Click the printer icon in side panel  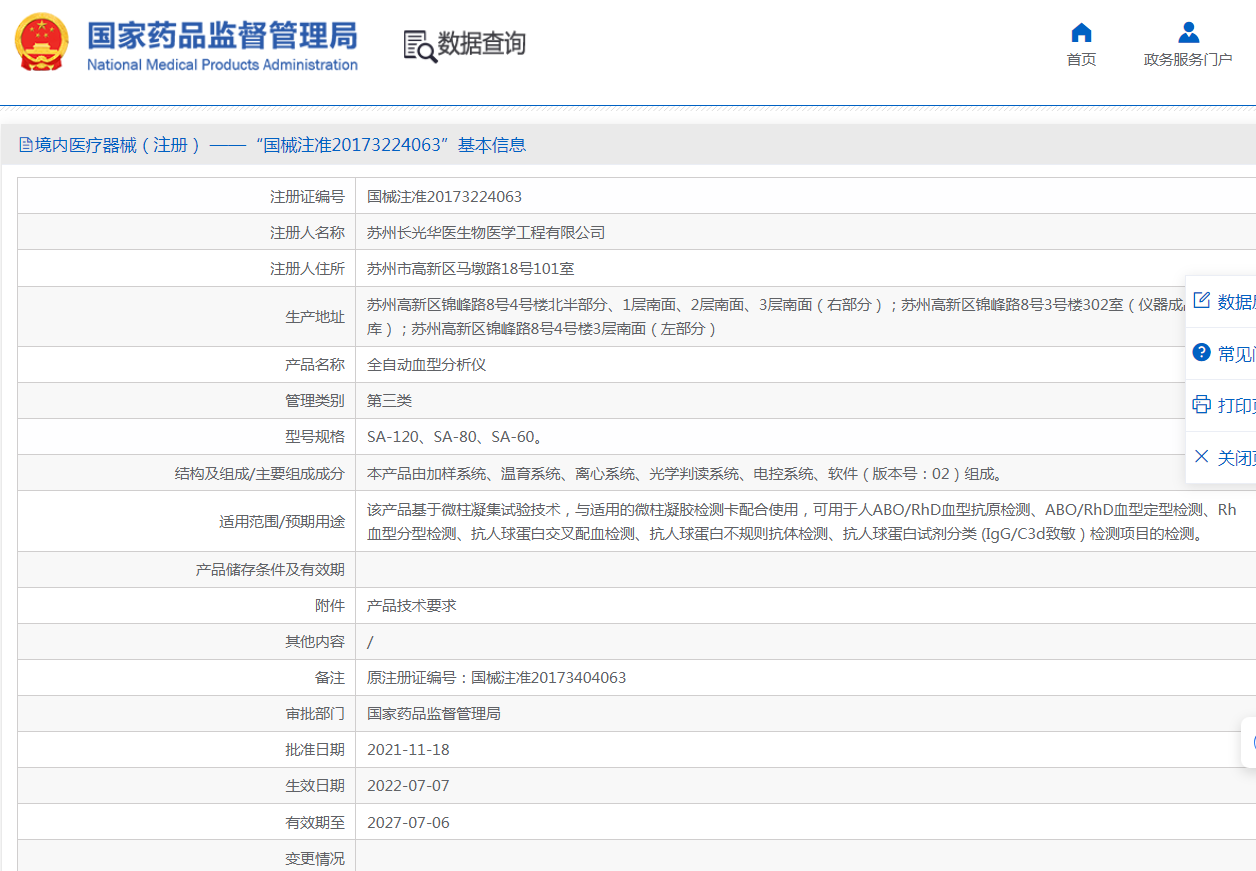click(x=1202, y=405)
